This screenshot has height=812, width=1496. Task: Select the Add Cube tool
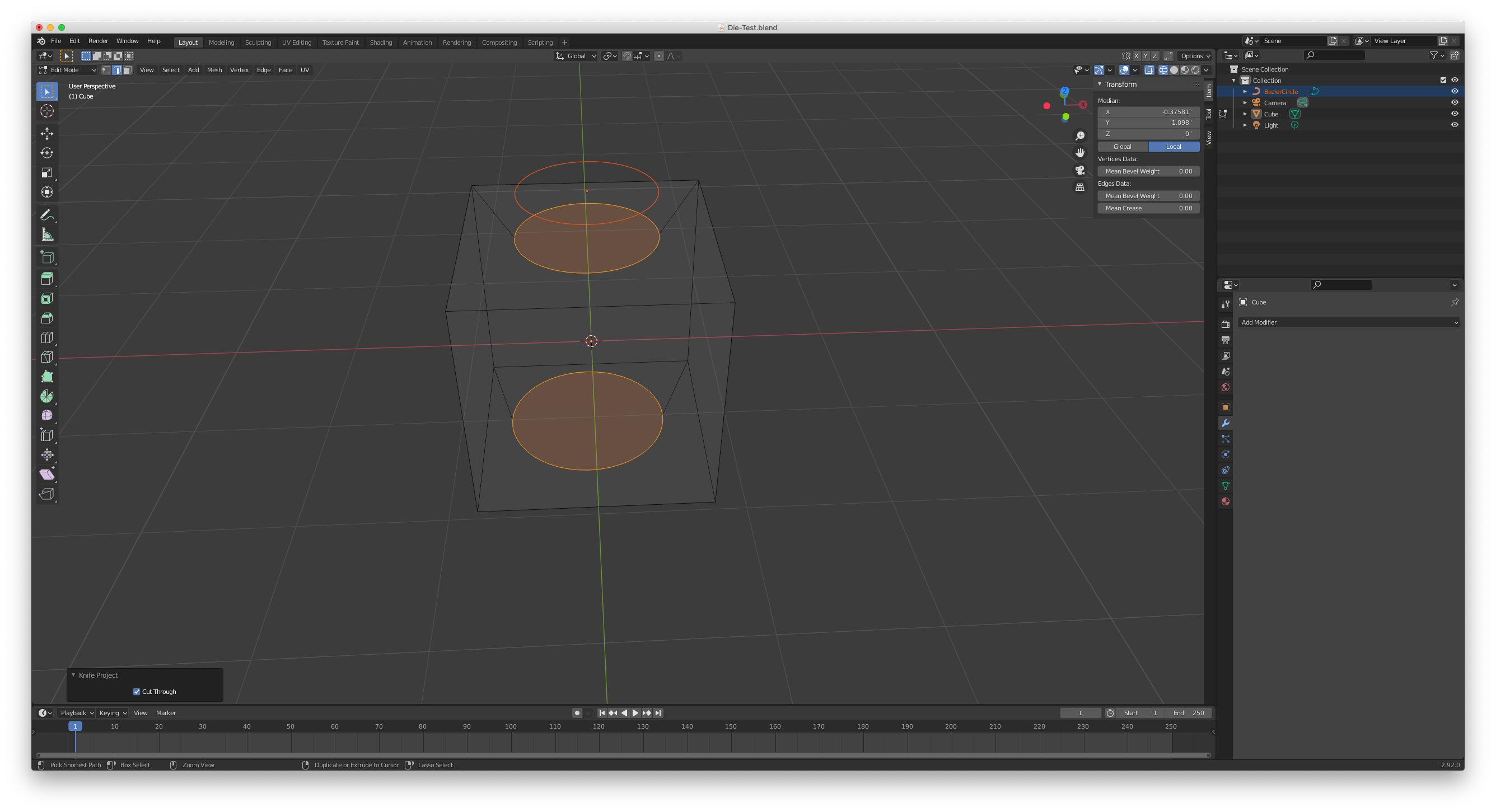pyautogui.click(x=47, y=257)
